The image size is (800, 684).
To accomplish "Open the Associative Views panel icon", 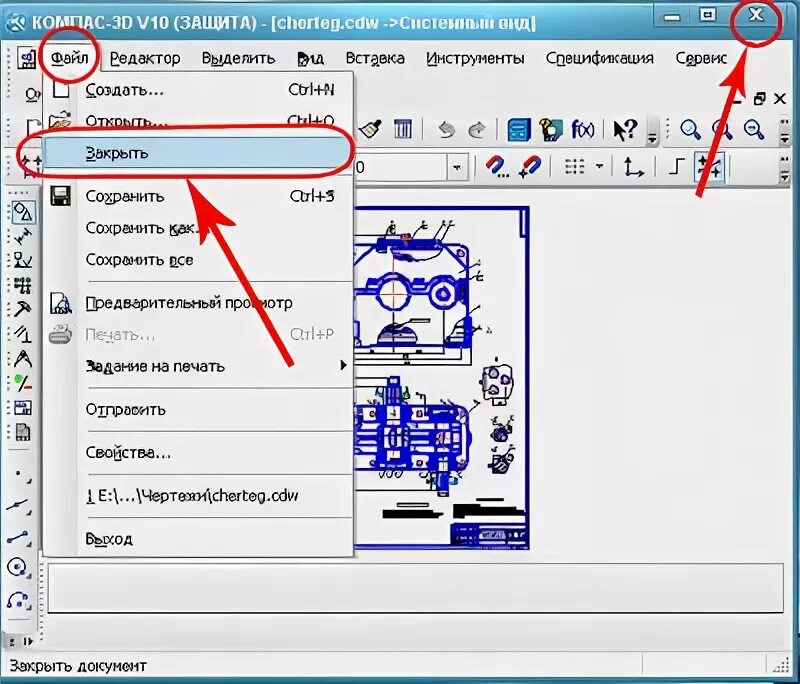I will pyautogui.click(x=23, y=408).
